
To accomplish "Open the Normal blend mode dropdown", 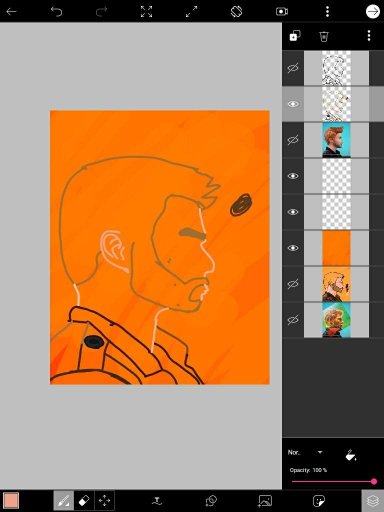I will click(306, 452).
